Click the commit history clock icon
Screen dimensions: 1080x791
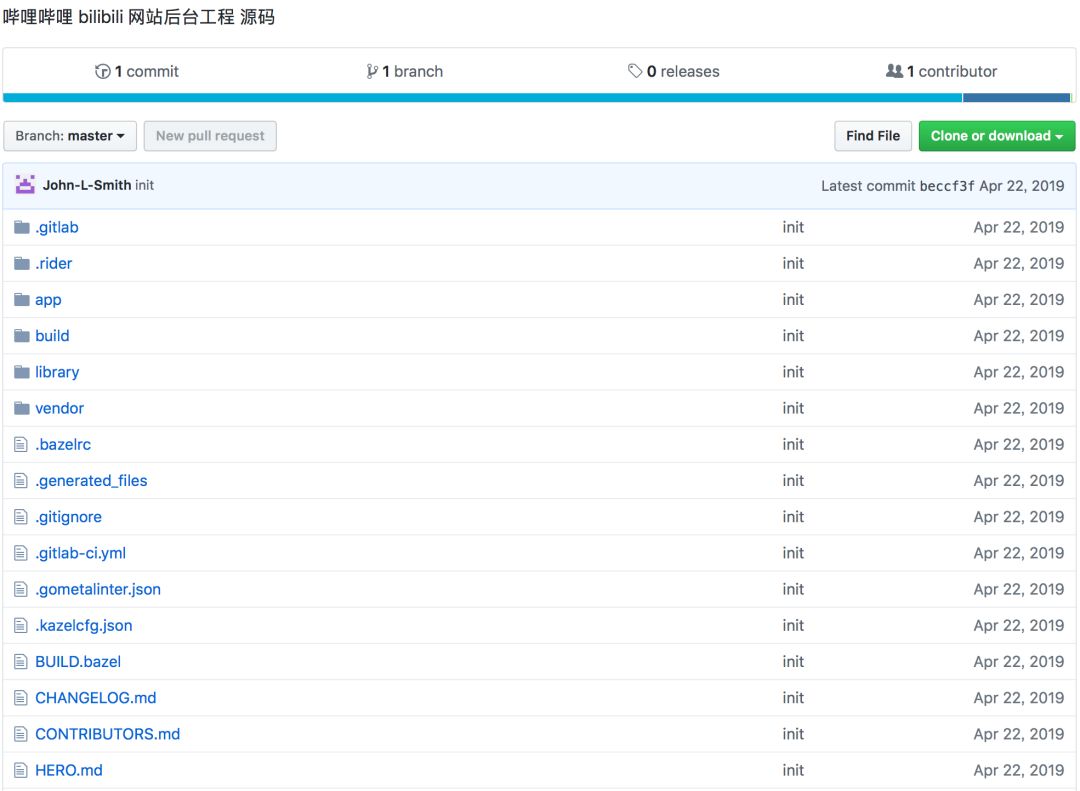click(x=103, y=72)
